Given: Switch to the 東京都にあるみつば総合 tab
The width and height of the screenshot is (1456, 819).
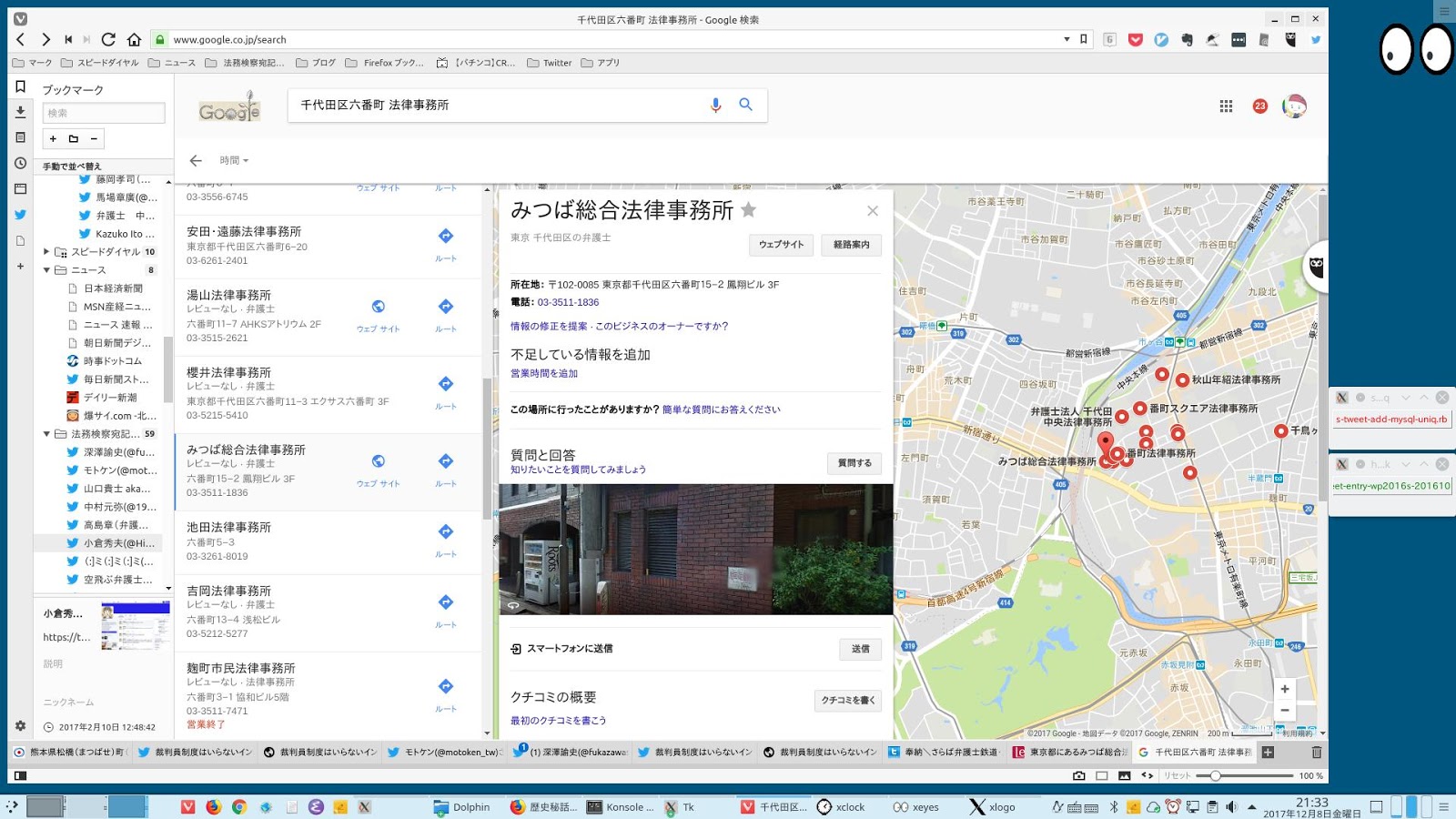Looking at the screenshot, I should coord(1069,752).
